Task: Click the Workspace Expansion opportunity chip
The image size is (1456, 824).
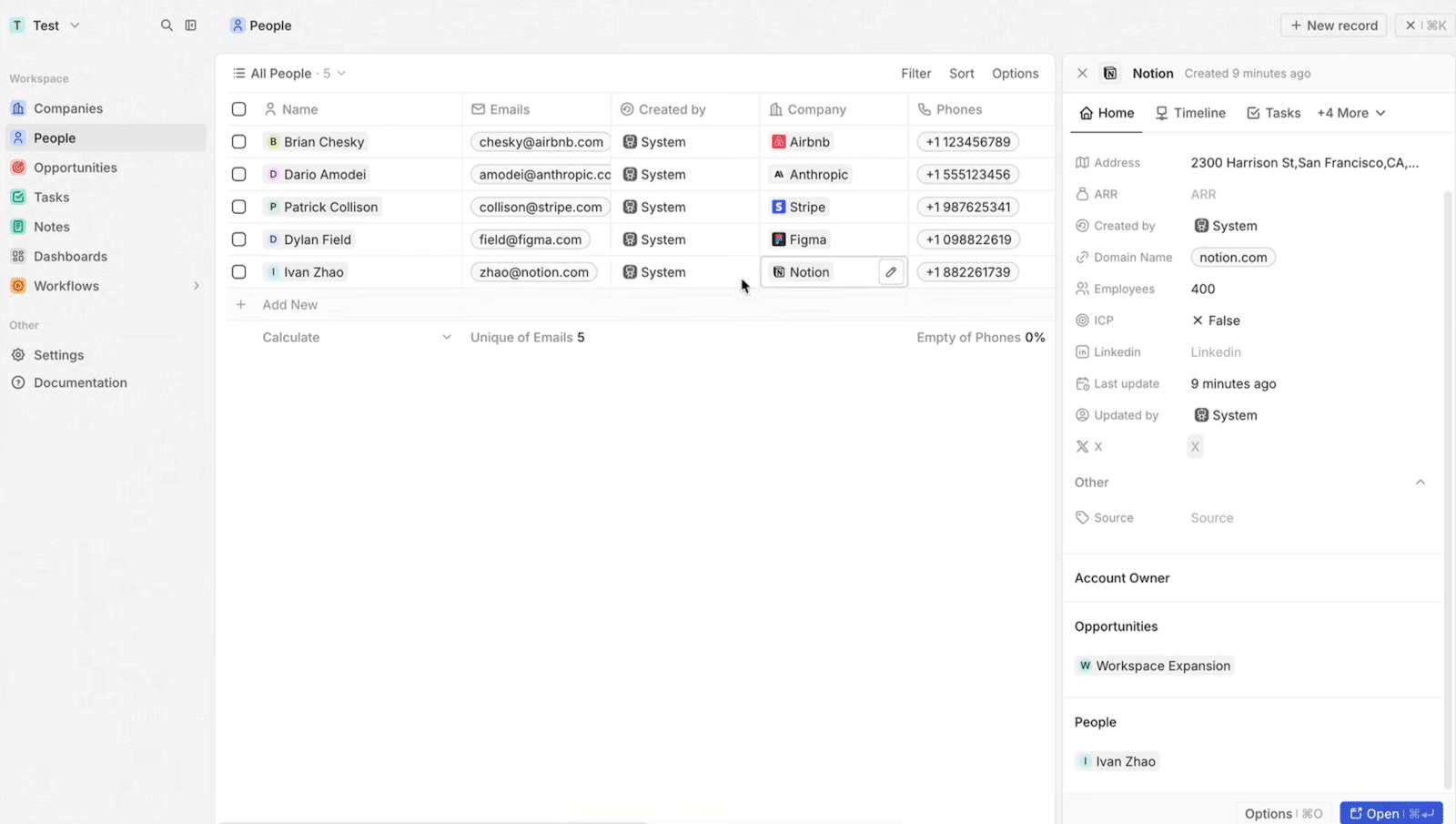Action: point(1154,666)
